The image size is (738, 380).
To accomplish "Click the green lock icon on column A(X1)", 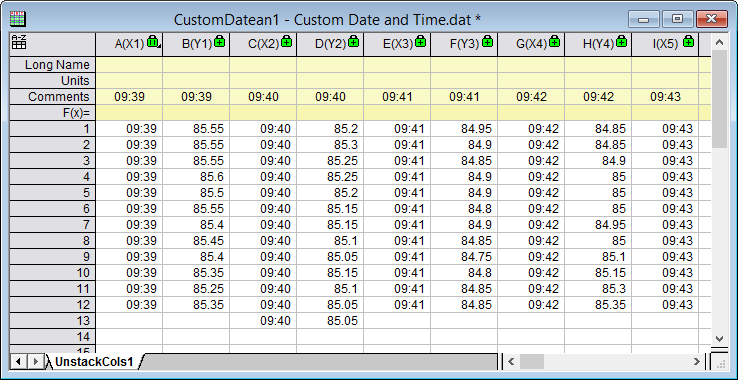I will tap(152, 41).
